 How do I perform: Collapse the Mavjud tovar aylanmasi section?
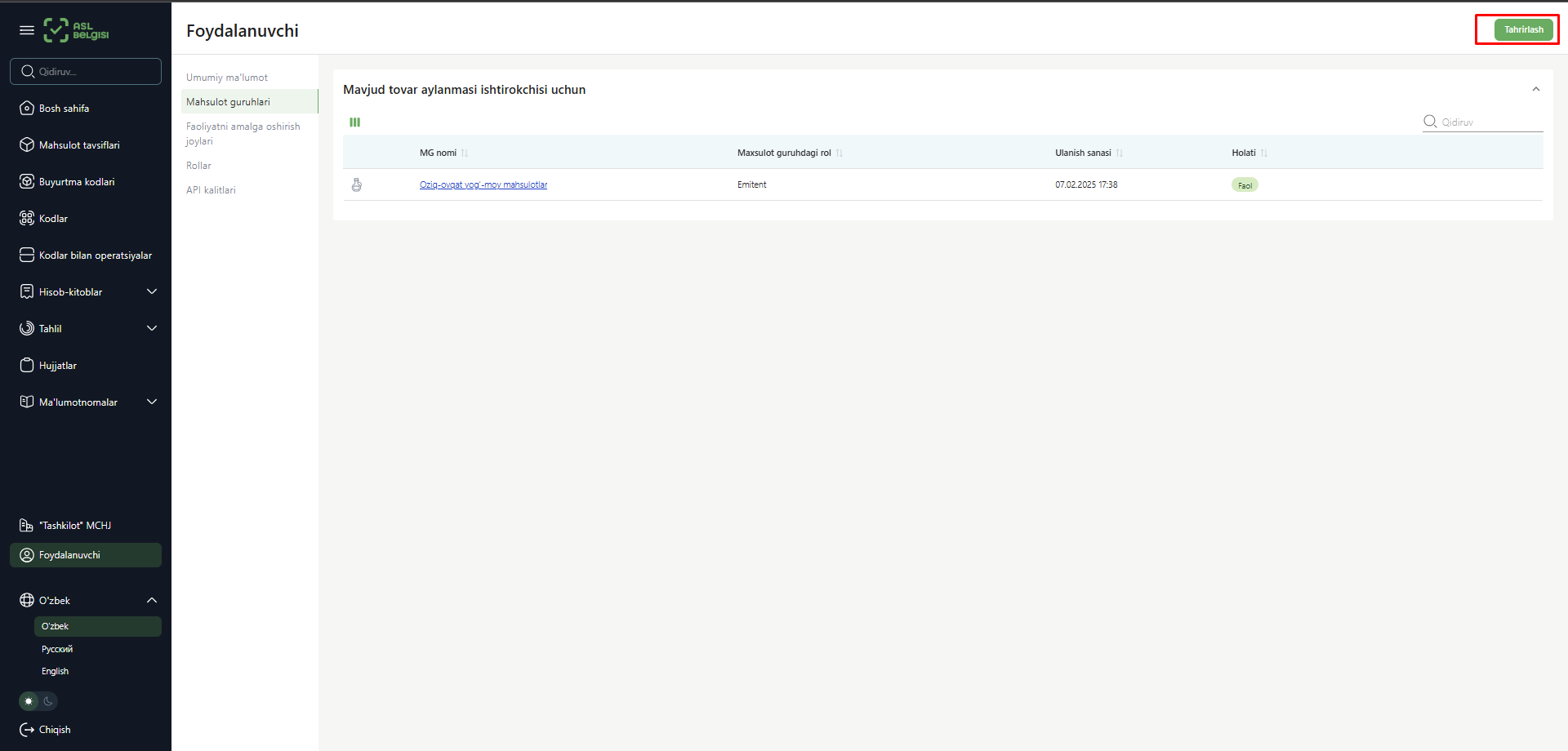pos(1536,89)
